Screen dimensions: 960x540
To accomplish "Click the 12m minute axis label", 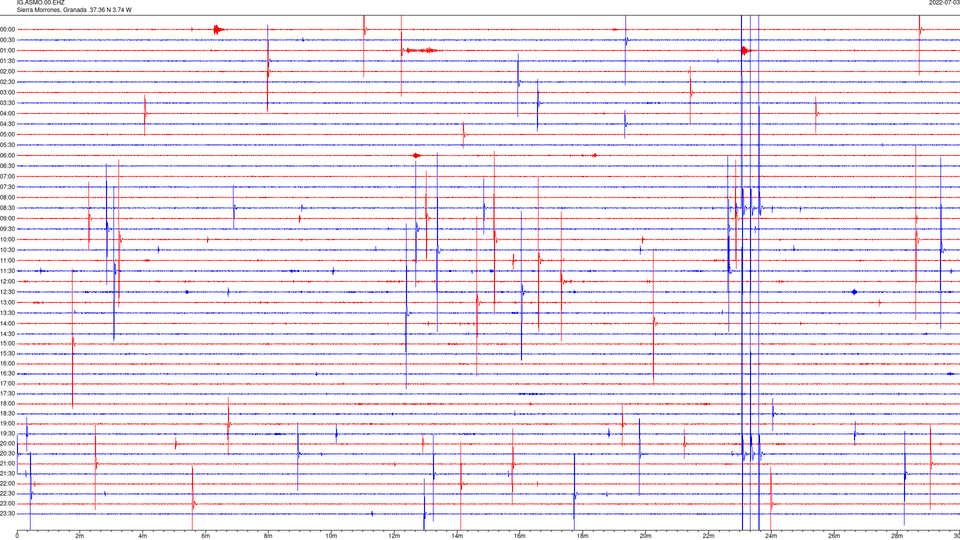I will [394, 536].
